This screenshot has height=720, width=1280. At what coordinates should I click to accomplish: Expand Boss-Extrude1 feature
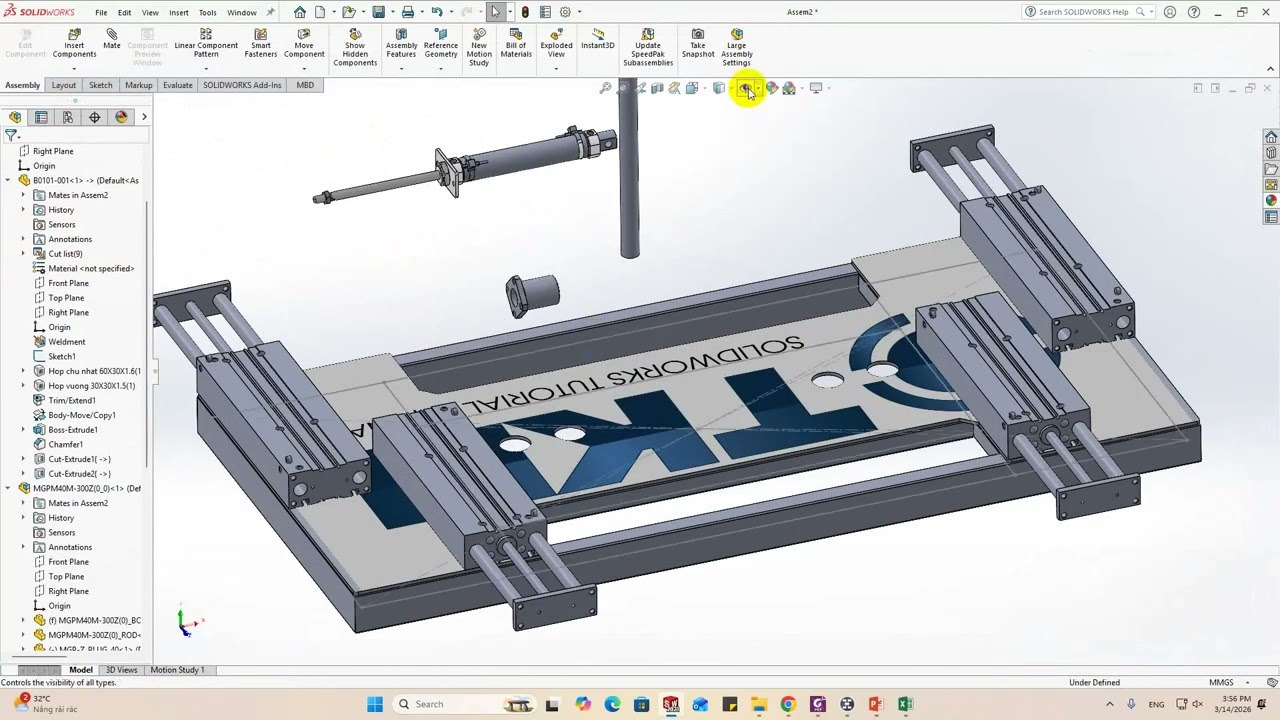[x=24, y=429]
